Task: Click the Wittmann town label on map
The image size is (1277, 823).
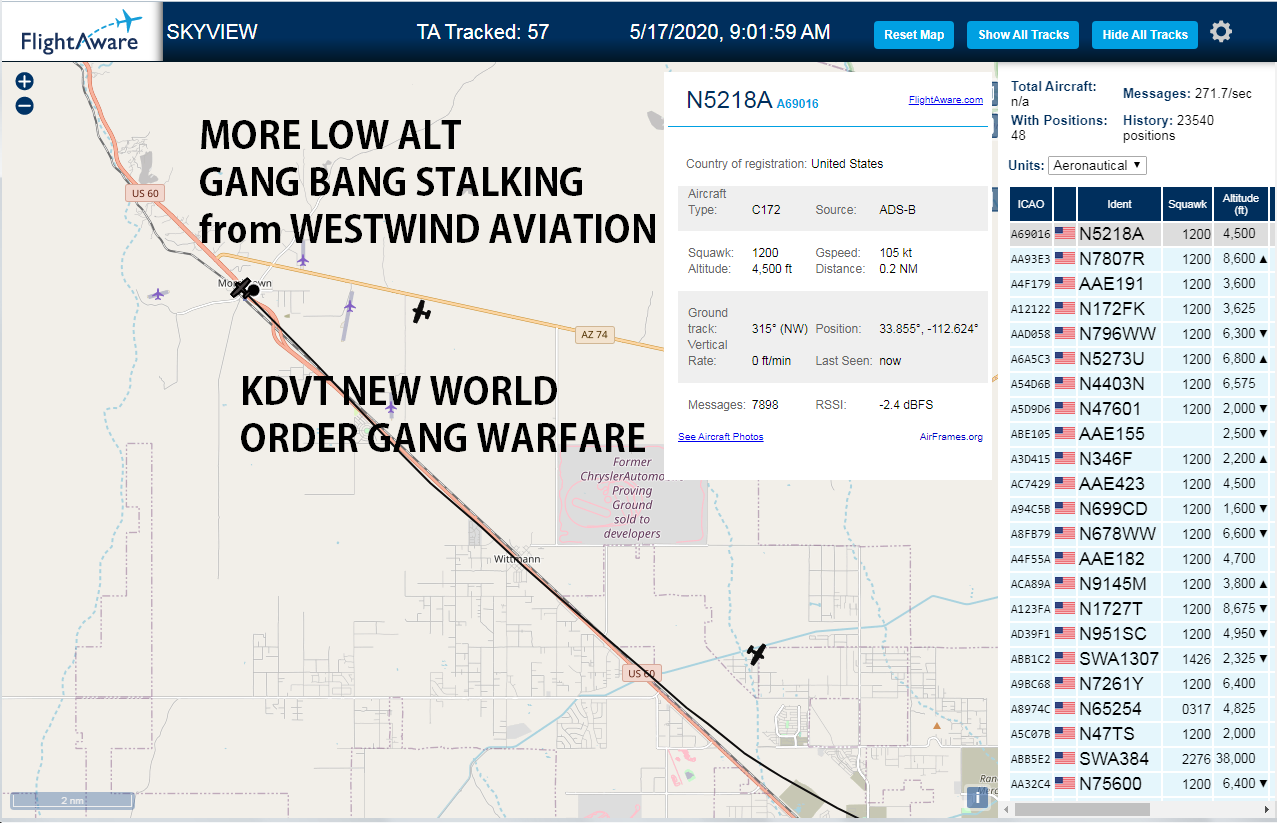Action: coord(518,559)
